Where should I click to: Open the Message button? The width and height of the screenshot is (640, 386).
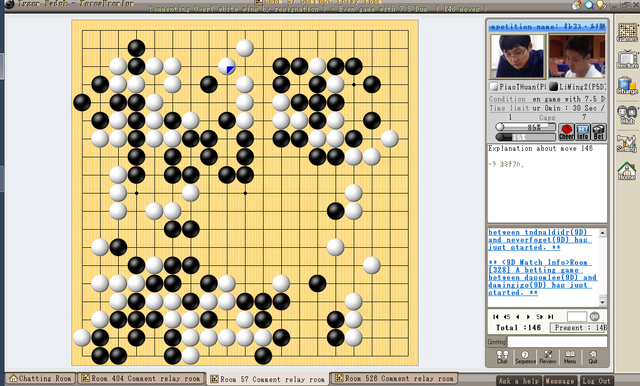click(x=560, y=381)
